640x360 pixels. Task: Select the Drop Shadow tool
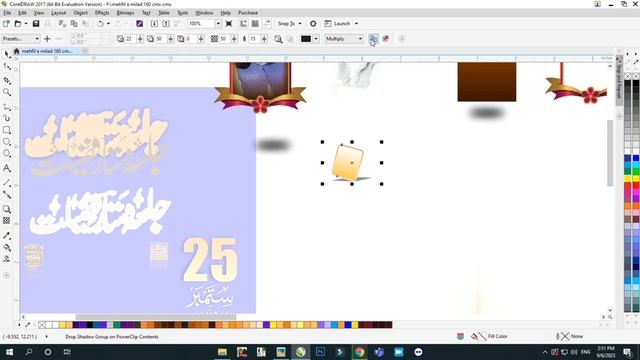pyautogui.click(x=7, y=209)
